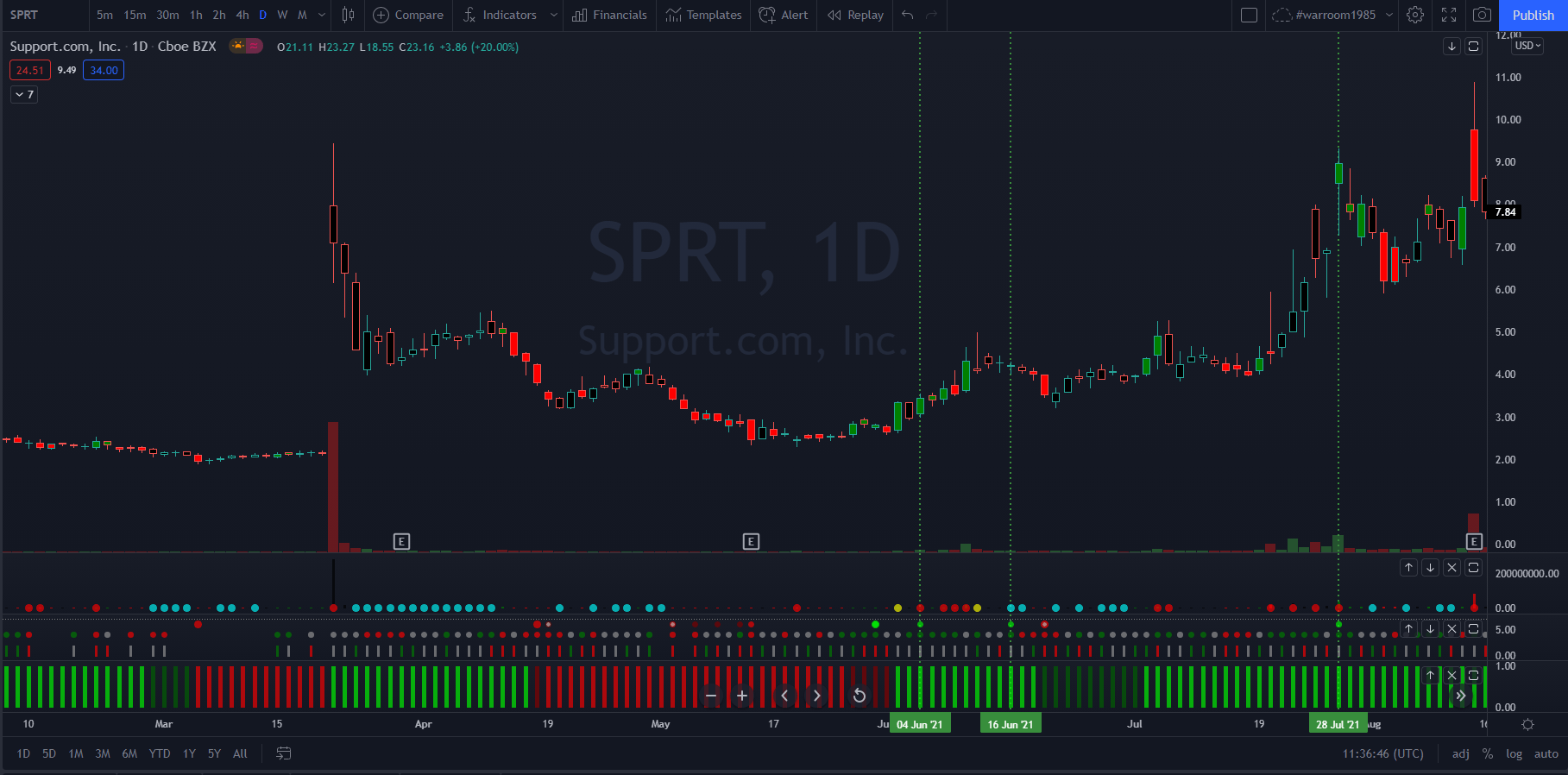Click Compare to add symbol
1568x775 pixels.
tap(408, 15)
